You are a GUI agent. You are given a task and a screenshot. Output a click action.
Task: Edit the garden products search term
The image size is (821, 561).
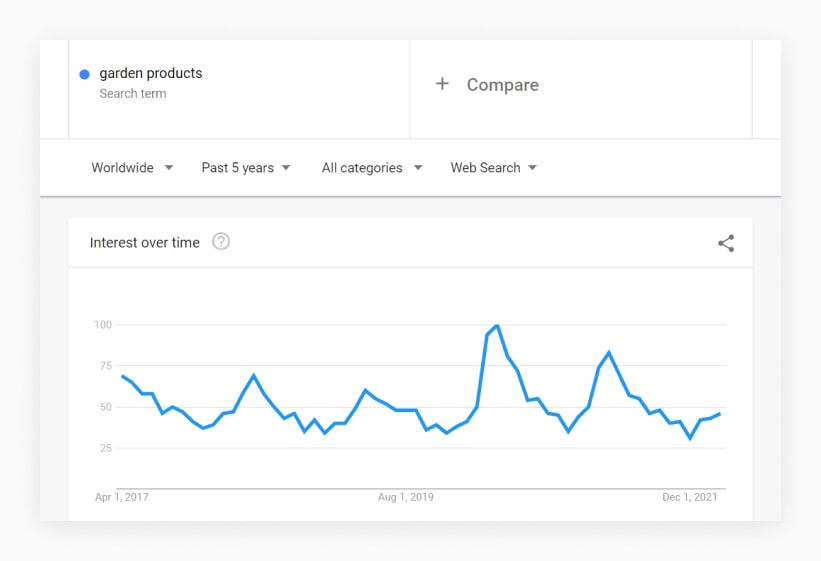click(x=151, y=73)
